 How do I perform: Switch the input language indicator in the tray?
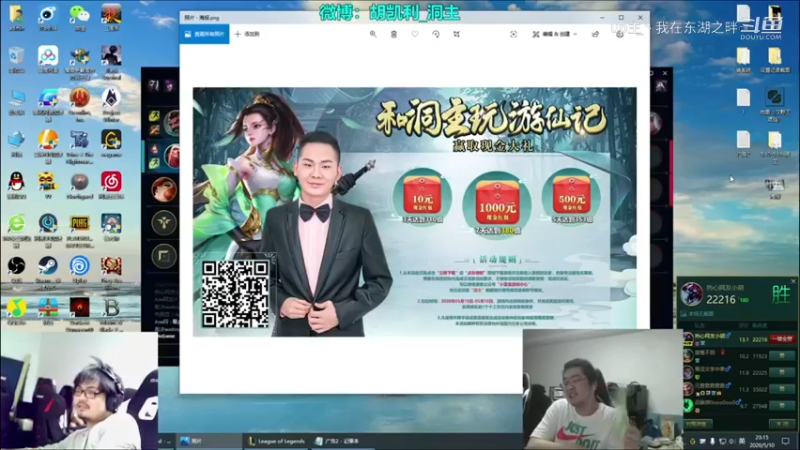coord(742,441)
